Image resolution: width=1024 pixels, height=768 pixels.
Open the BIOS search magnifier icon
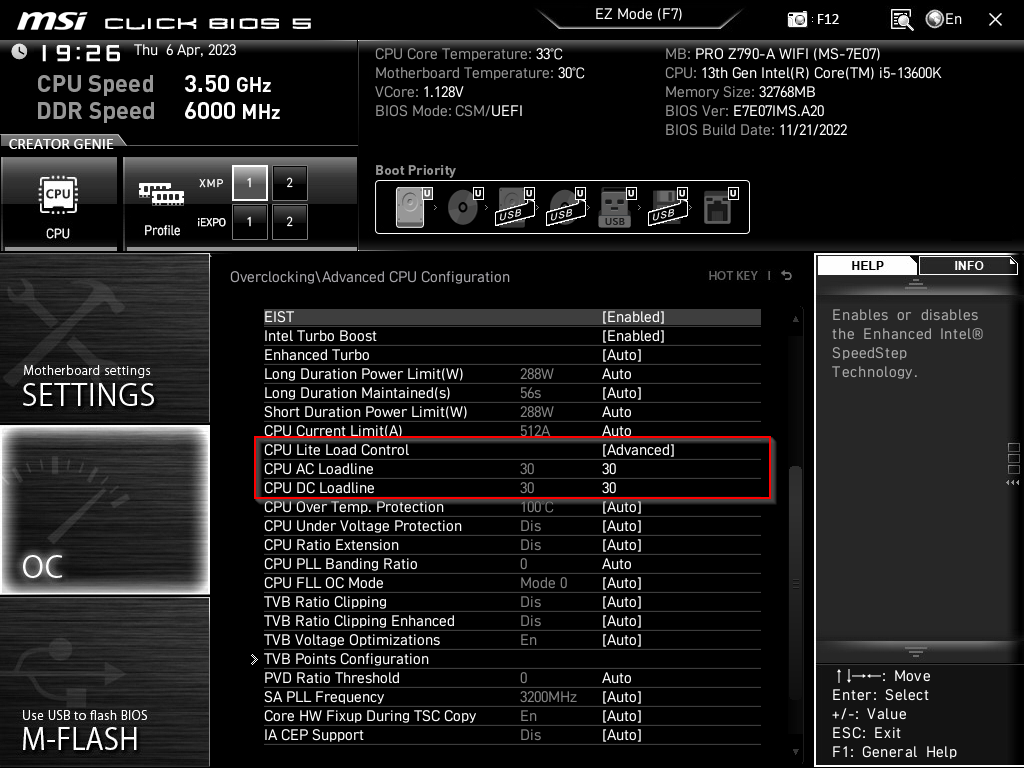pyautogui.click(x=901, y=20)
